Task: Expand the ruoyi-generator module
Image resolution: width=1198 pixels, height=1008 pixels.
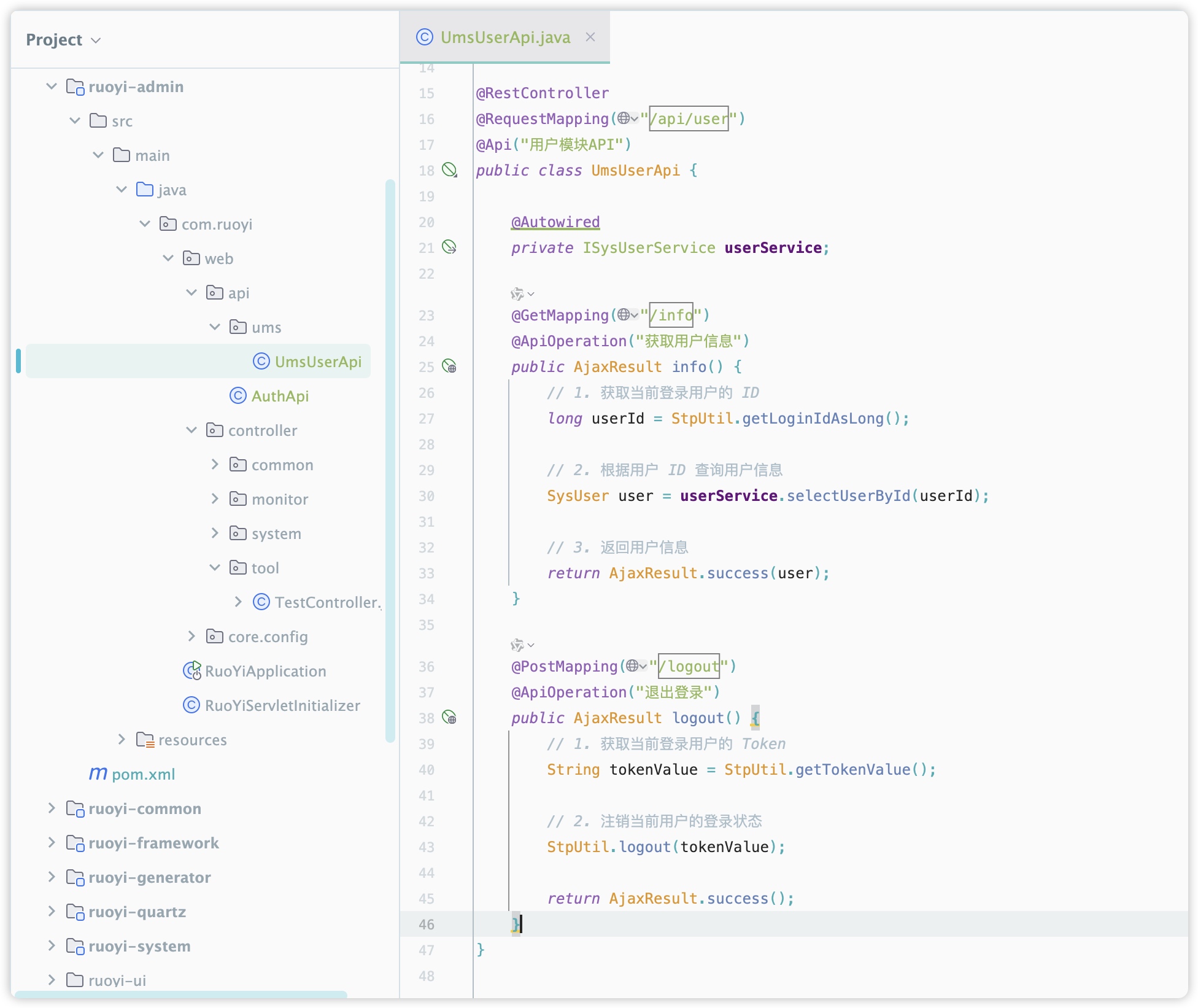Action: [52, 877]
